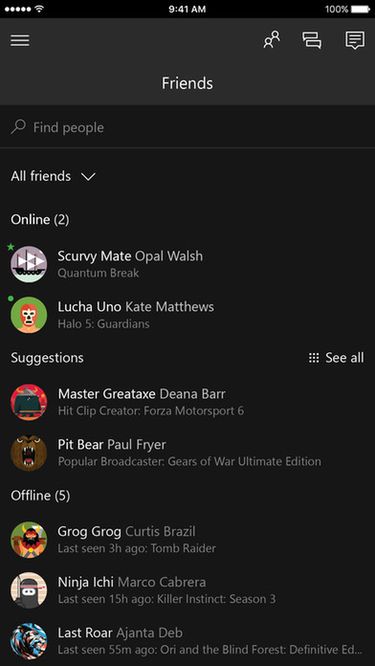Tap the Suggestions section header
Viewport: 375px width, 666px height.
tap(47, 358)
